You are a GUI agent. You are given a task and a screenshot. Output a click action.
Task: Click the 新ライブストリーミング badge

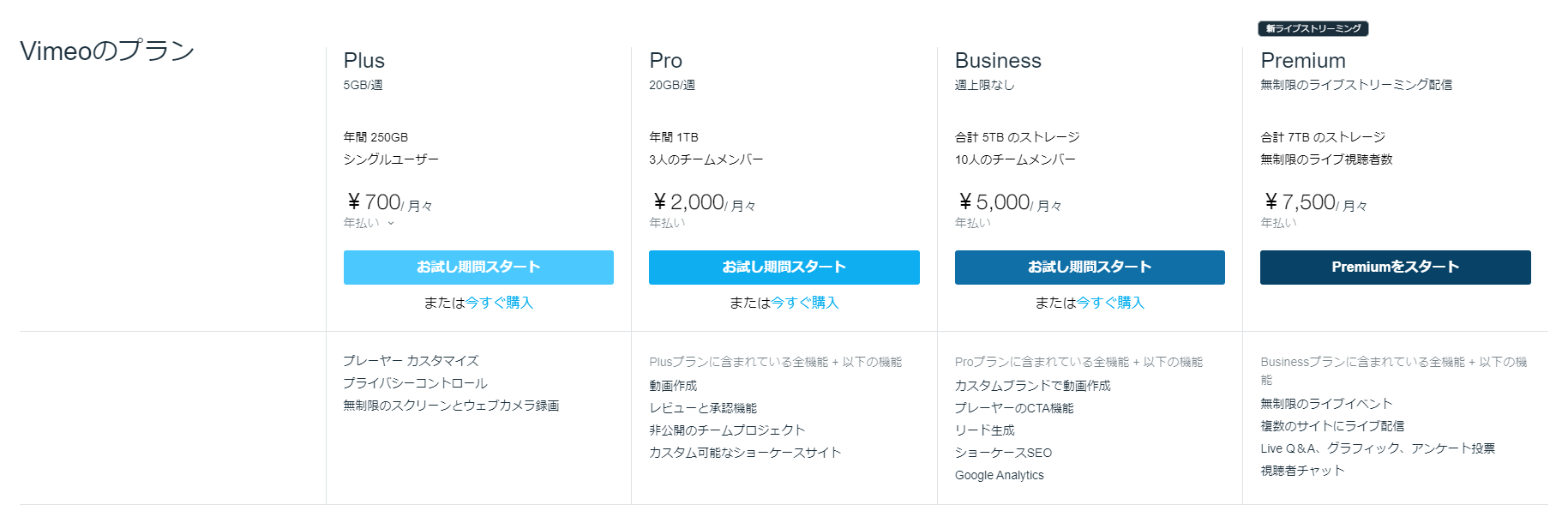click(x=1313, y=28)
